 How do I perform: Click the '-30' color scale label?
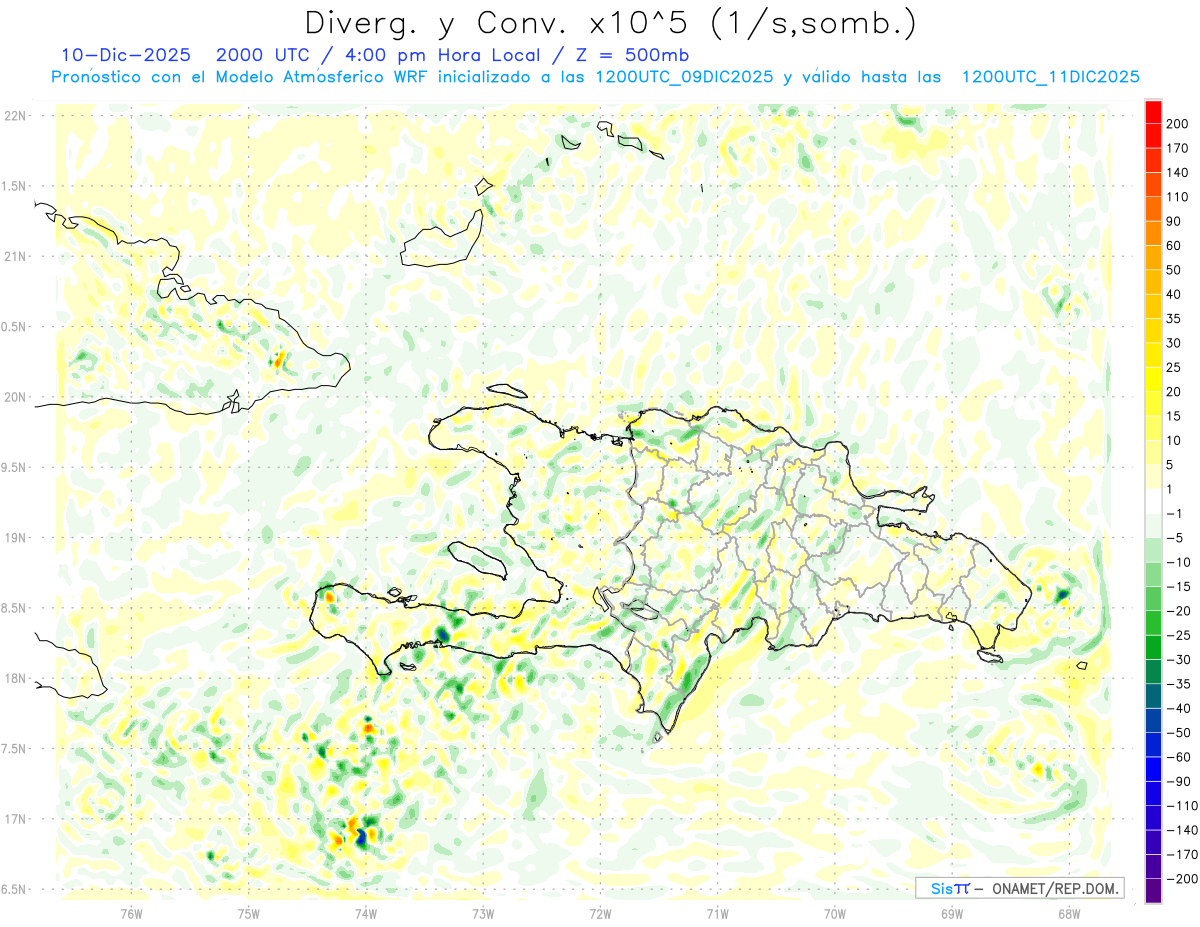tap(1179, 660)
